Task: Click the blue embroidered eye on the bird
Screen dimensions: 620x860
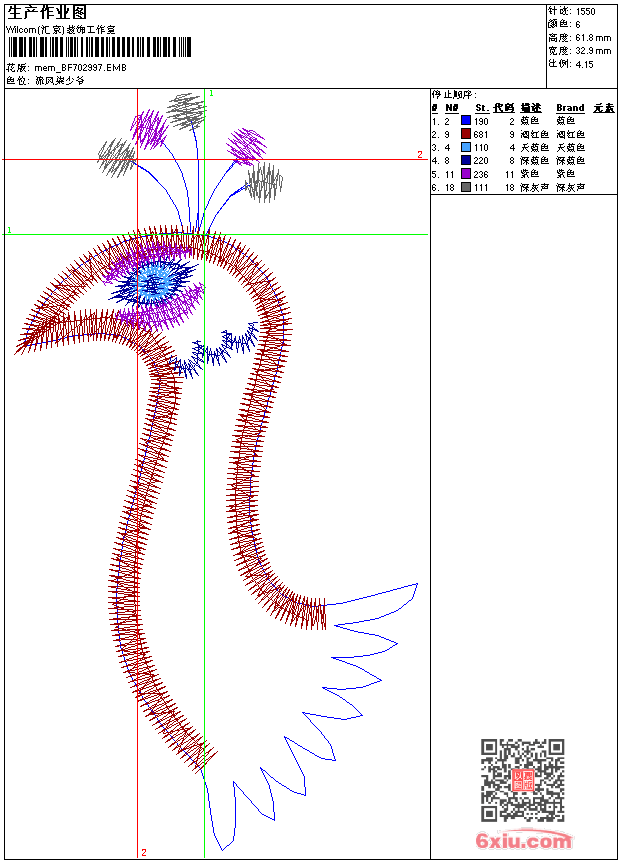Action: pyautogui.click(x=153, y=283)
